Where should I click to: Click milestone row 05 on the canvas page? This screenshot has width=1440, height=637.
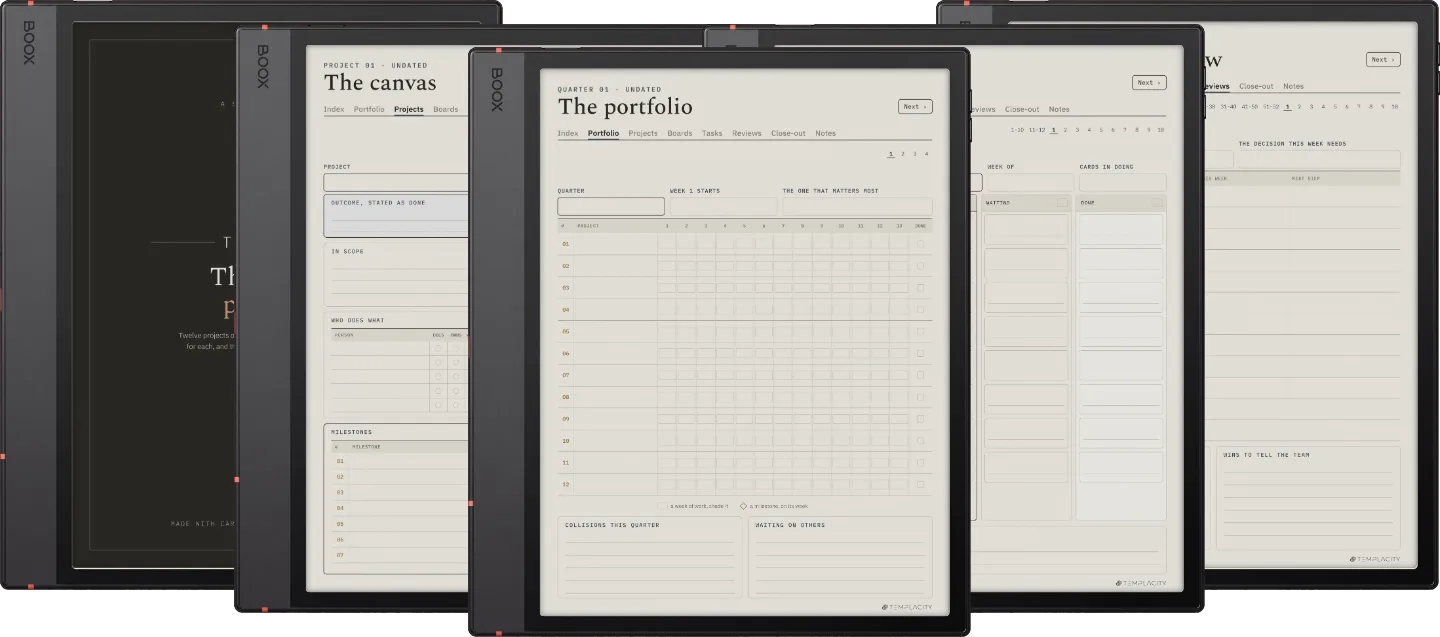[400, 524]
